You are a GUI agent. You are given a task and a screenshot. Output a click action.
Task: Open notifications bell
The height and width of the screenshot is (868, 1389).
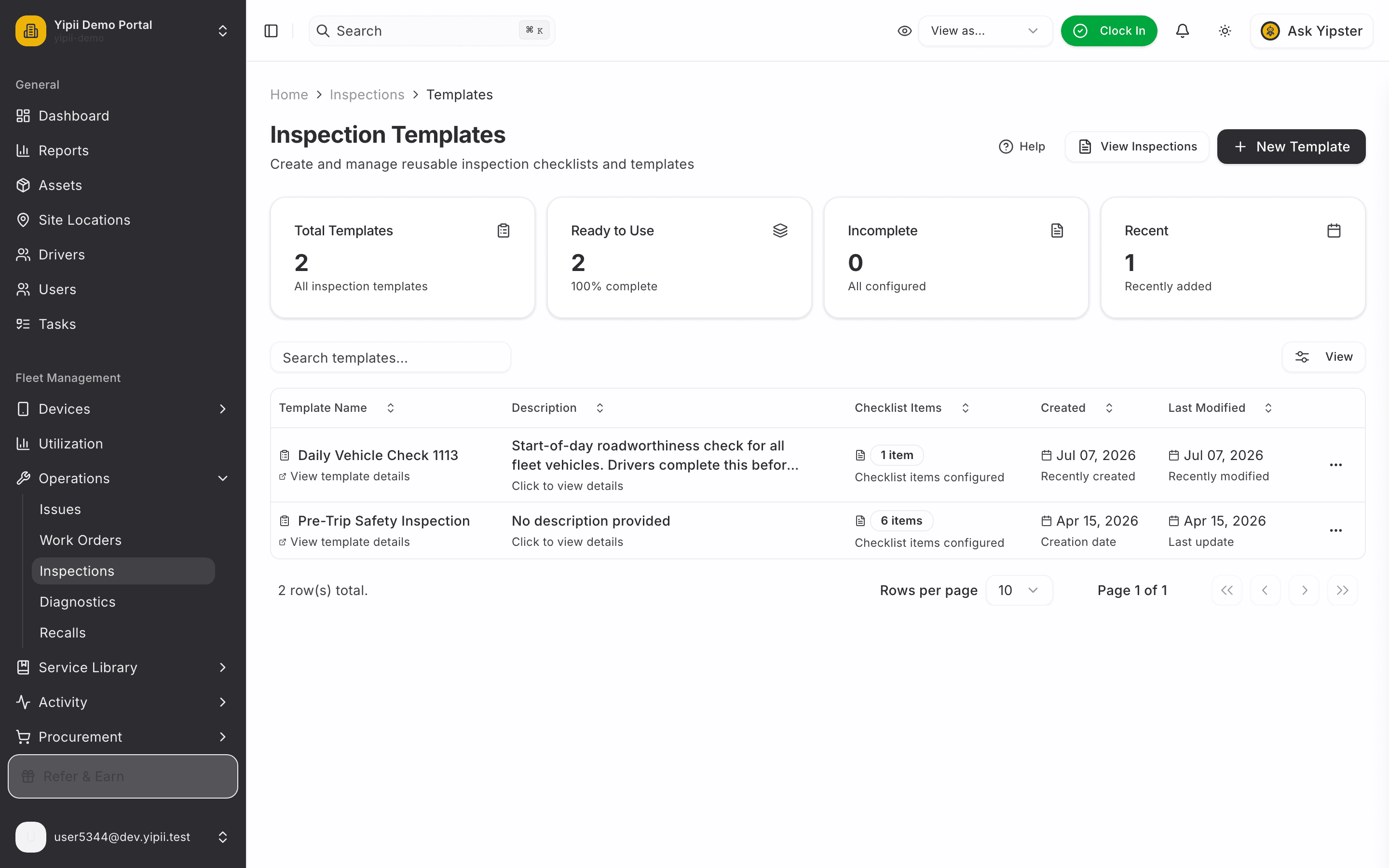(x=1183, y=31)
